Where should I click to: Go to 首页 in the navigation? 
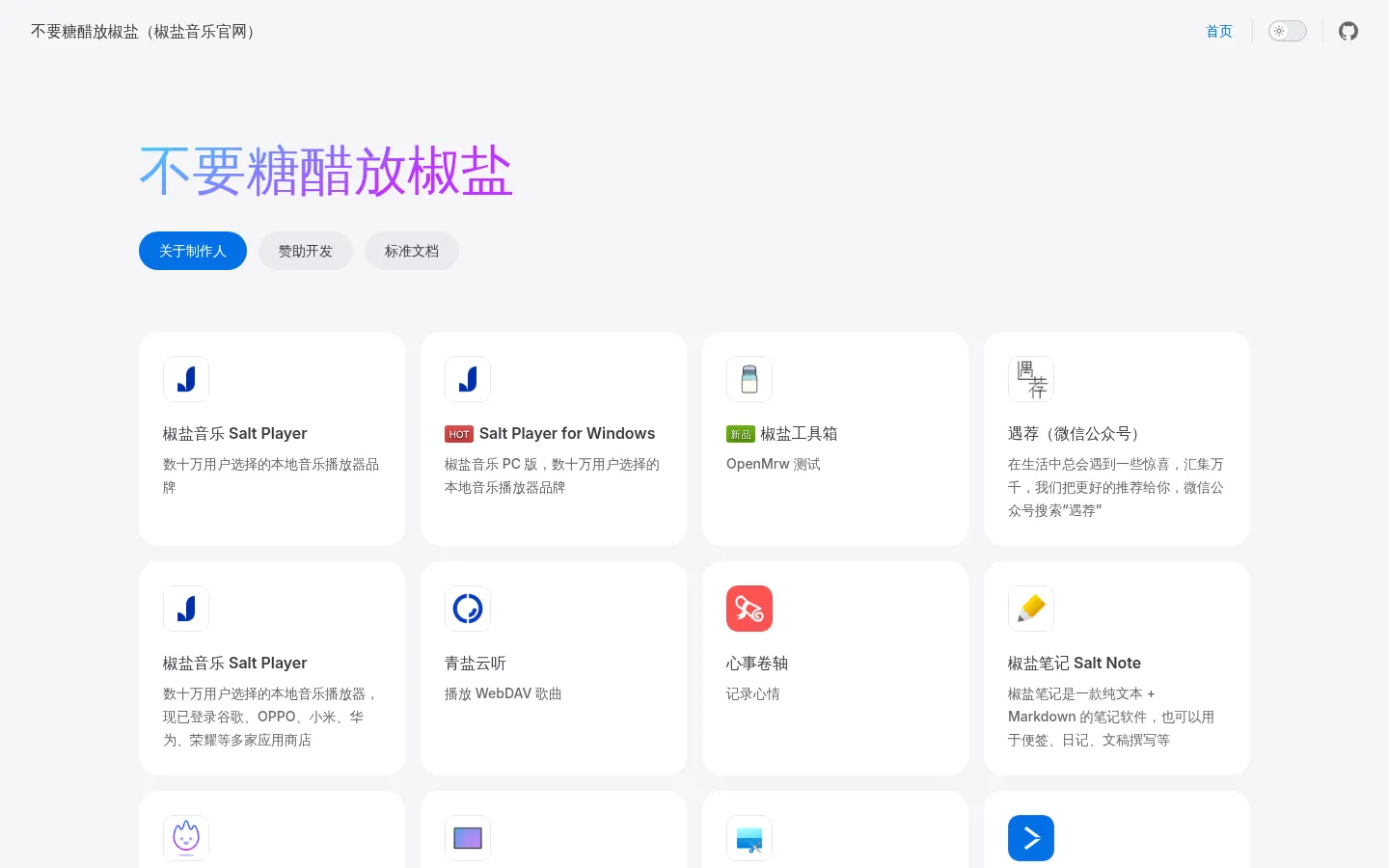pos(1219,31)
